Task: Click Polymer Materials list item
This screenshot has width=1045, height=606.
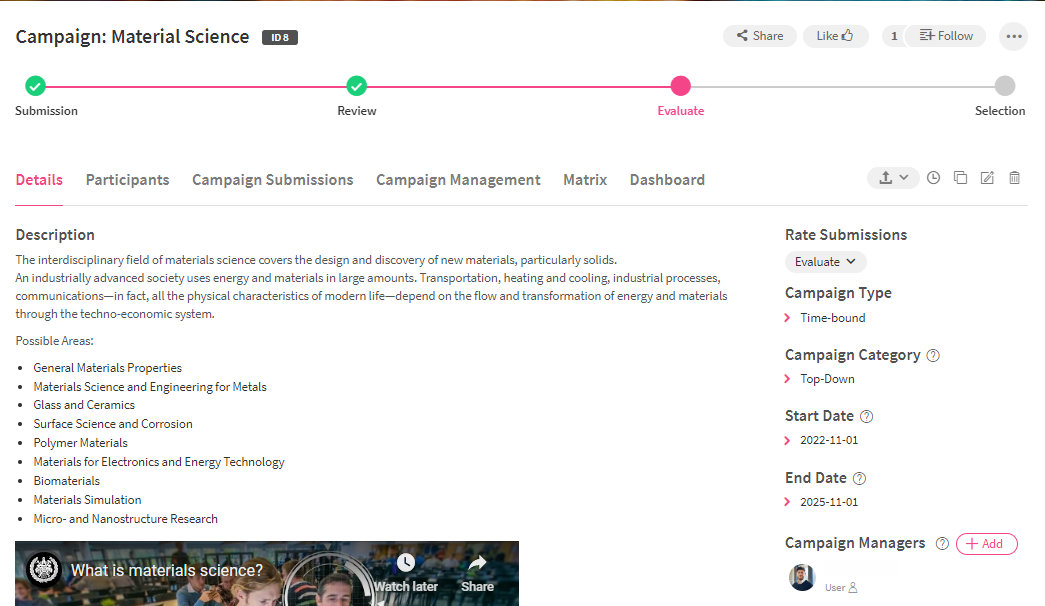Action: click(x=81, y=443)
